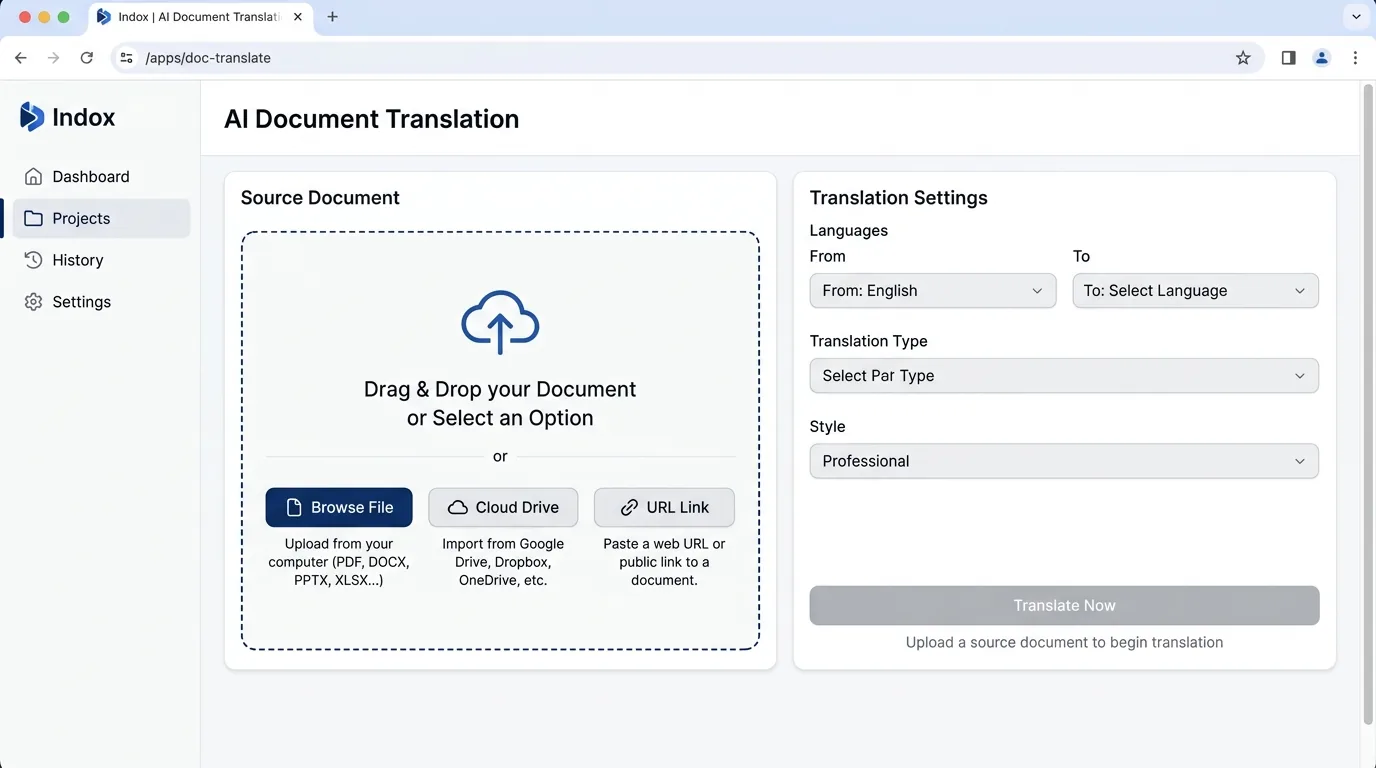Click the Indox logo icon in sidebar
Screen dimensions: 1376x768
click(32, 117)
